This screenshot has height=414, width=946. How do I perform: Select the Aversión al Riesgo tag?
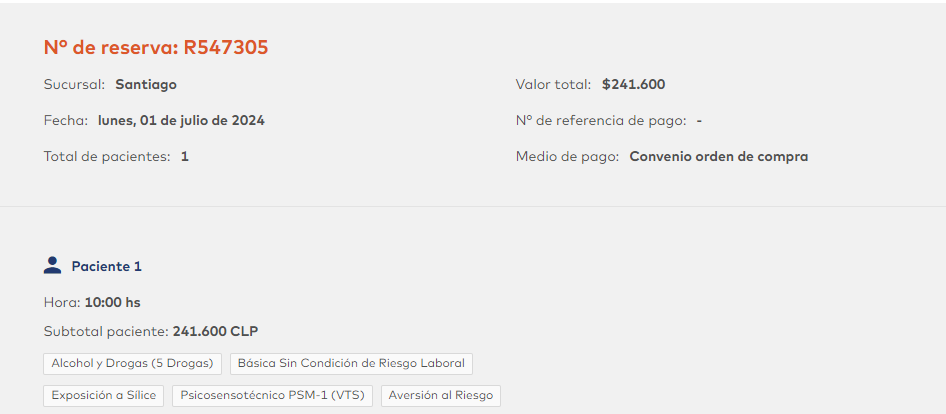(x=441, y=396)
